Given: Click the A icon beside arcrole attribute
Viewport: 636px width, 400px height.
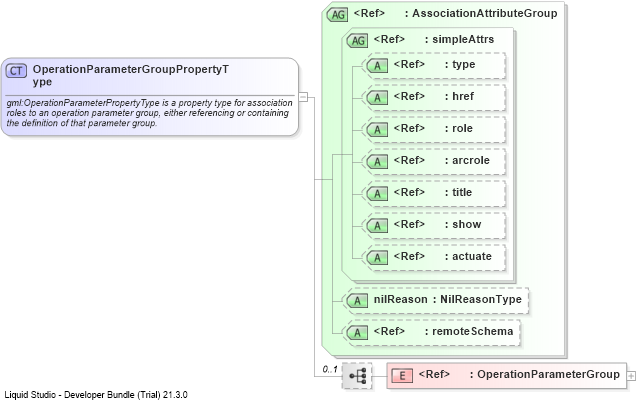Looking at the screenshot, I should pyautogui.click(x=377, y=161).
